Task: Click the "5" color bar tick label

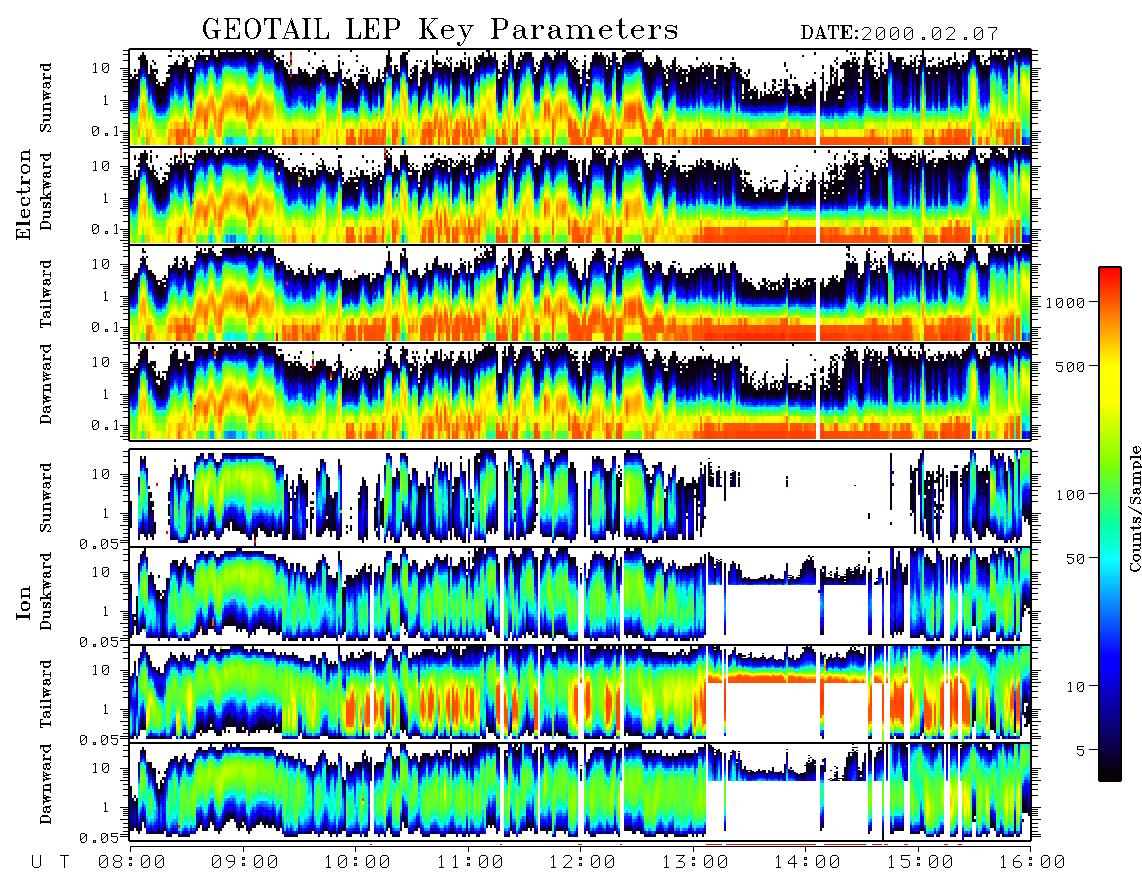Action: pyautogui.click(x=1081, y=751)
